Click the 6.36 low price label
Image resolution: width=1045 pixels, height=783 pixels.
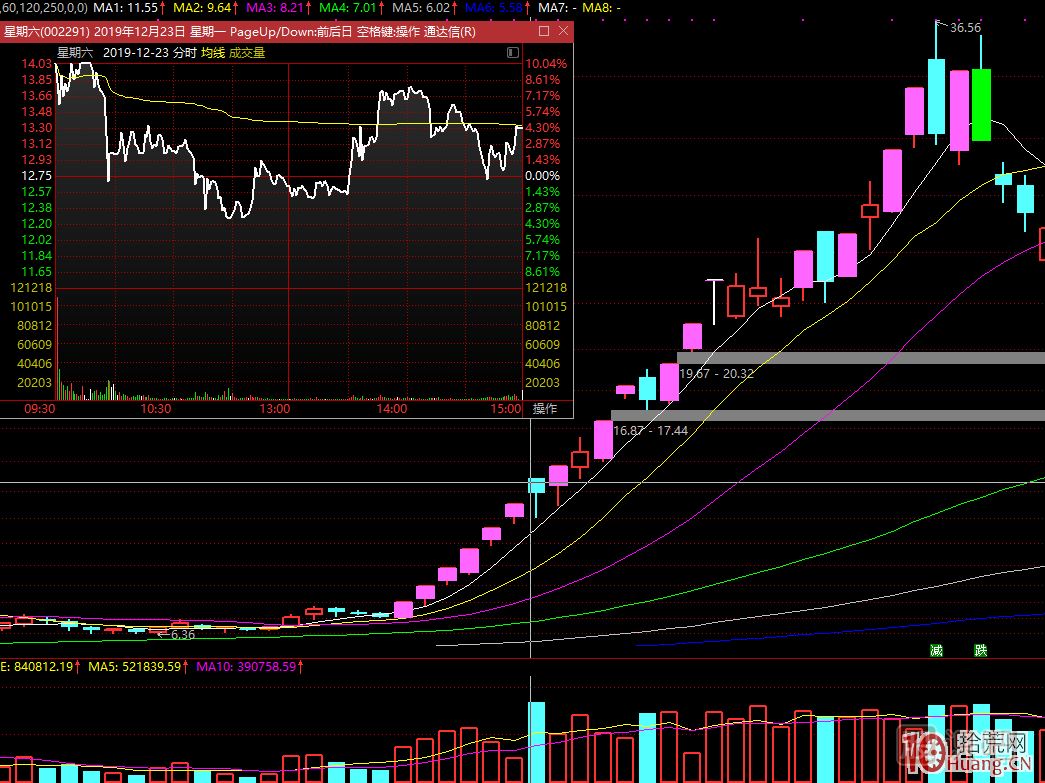tap(182, 634)
